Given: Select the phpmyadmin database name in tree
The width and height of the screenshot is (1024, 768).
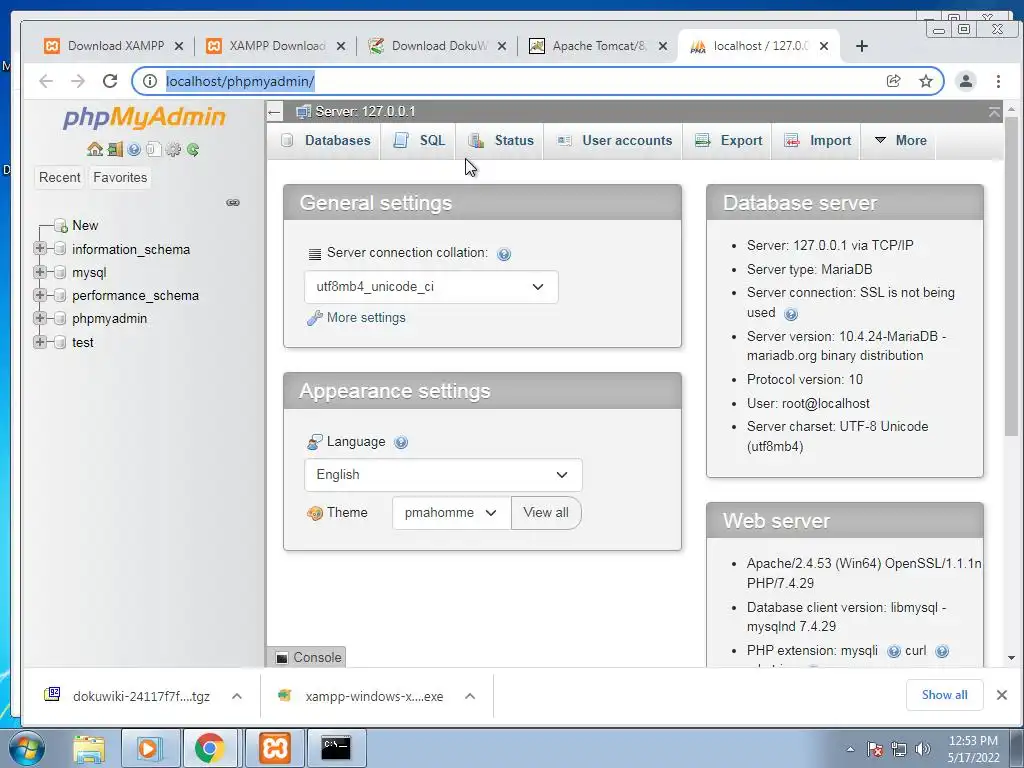Looking at the screenshot, I should [x=109, y=319].
